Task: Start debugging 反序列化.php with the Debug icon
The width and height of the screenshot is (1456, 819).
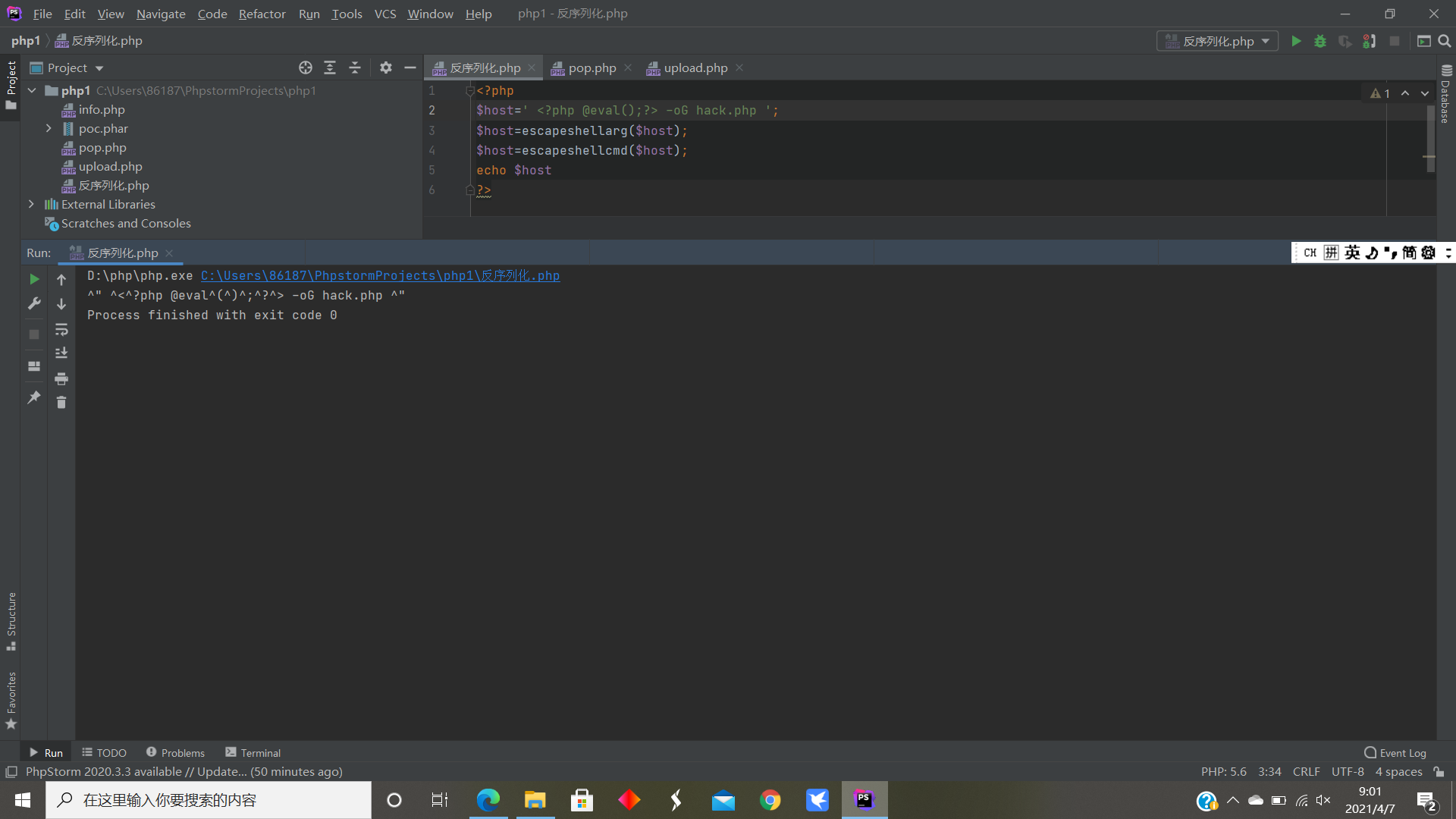Action: click(x=1321, y=41)
